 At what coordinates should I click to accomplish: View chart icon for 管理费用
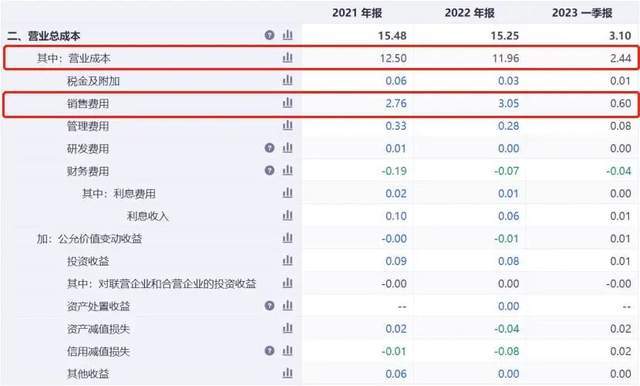click(288, 125)
